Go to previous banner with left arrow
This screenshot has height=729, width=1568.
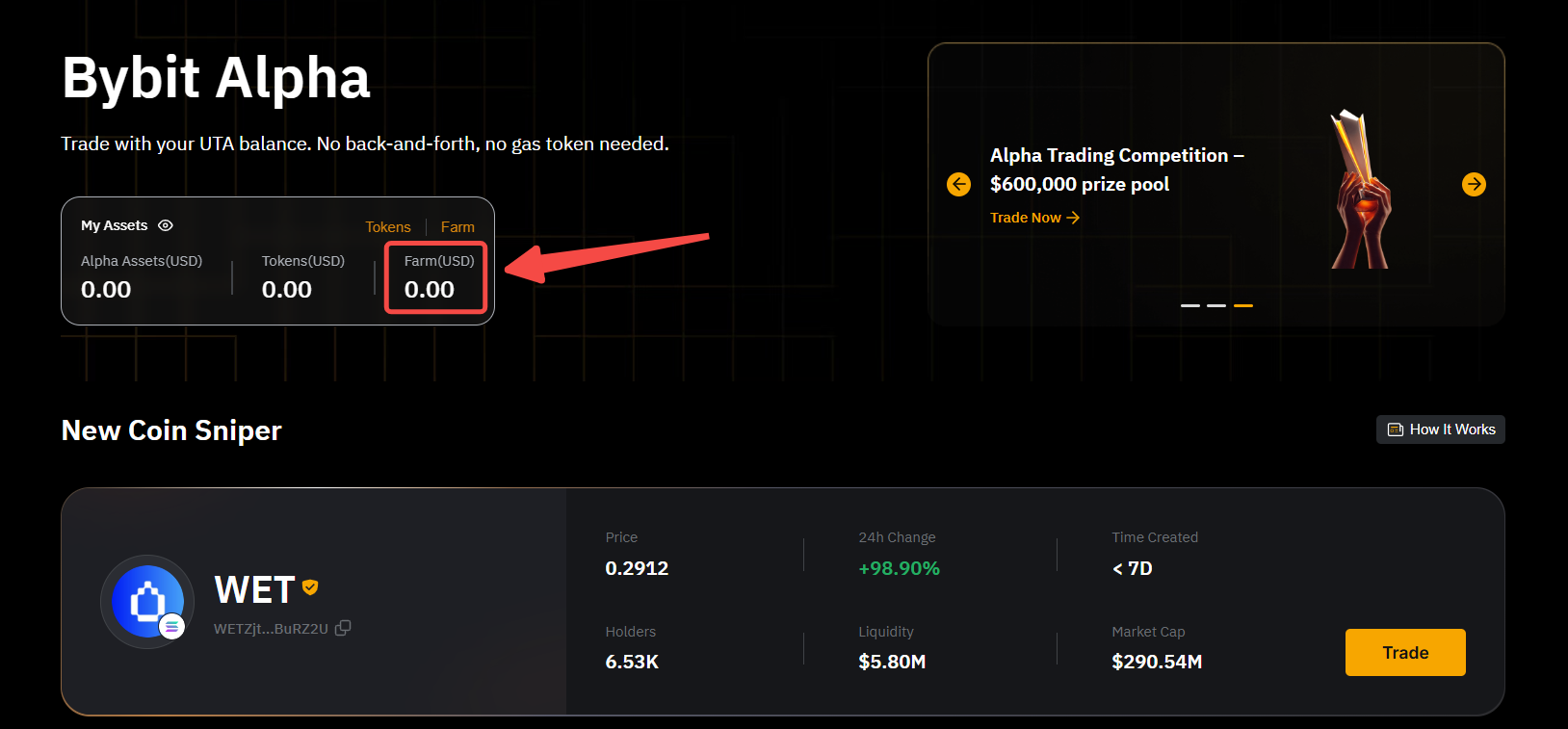[958, 184]
